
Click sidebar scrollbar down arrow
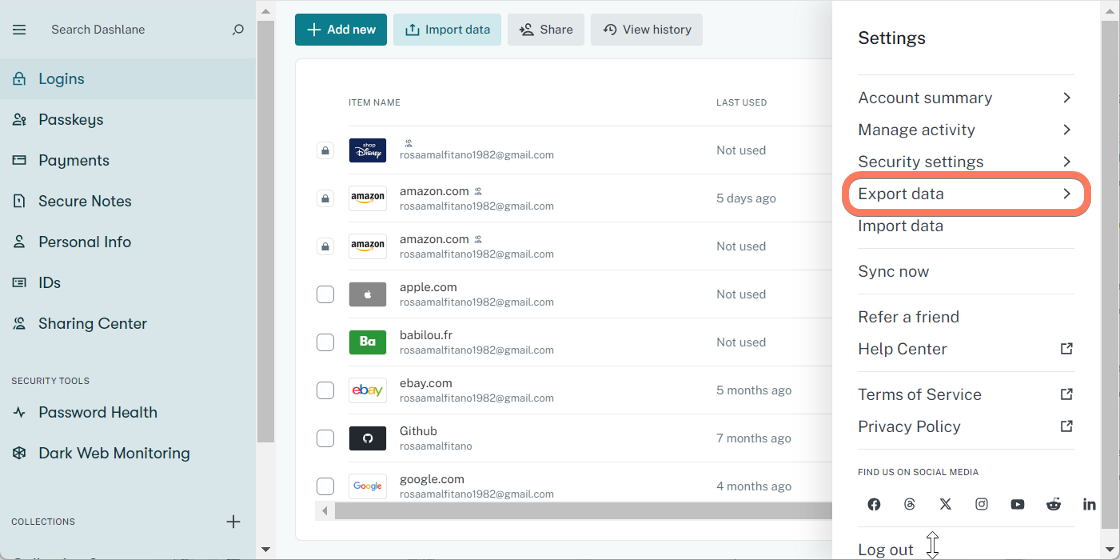pyautogui.click(x=265, y=549)
